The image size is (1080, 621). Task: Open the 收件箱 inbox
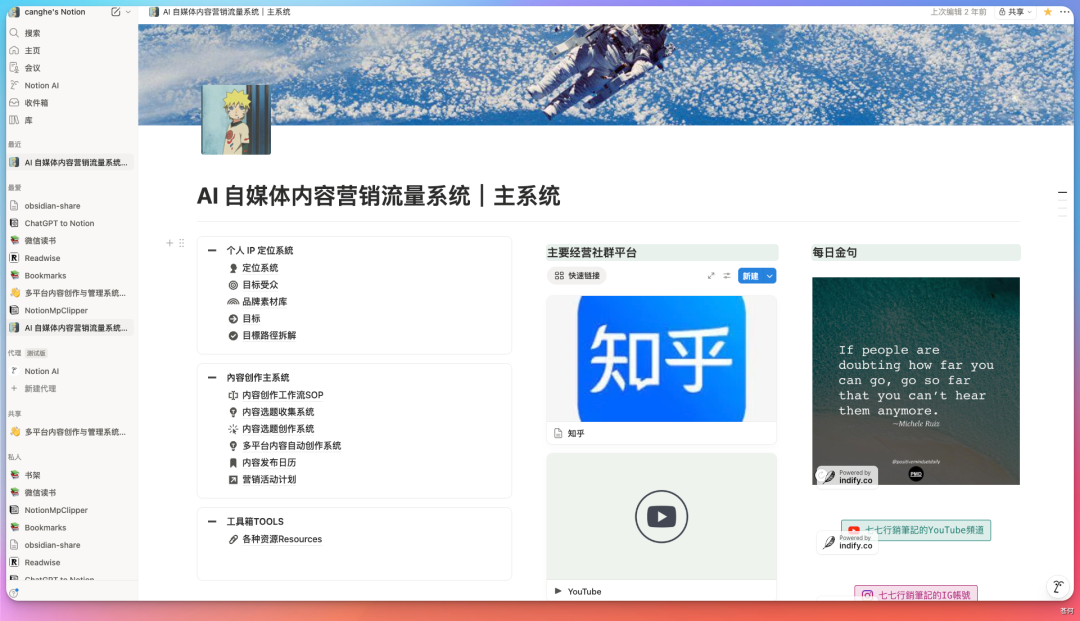click(38, 103)
